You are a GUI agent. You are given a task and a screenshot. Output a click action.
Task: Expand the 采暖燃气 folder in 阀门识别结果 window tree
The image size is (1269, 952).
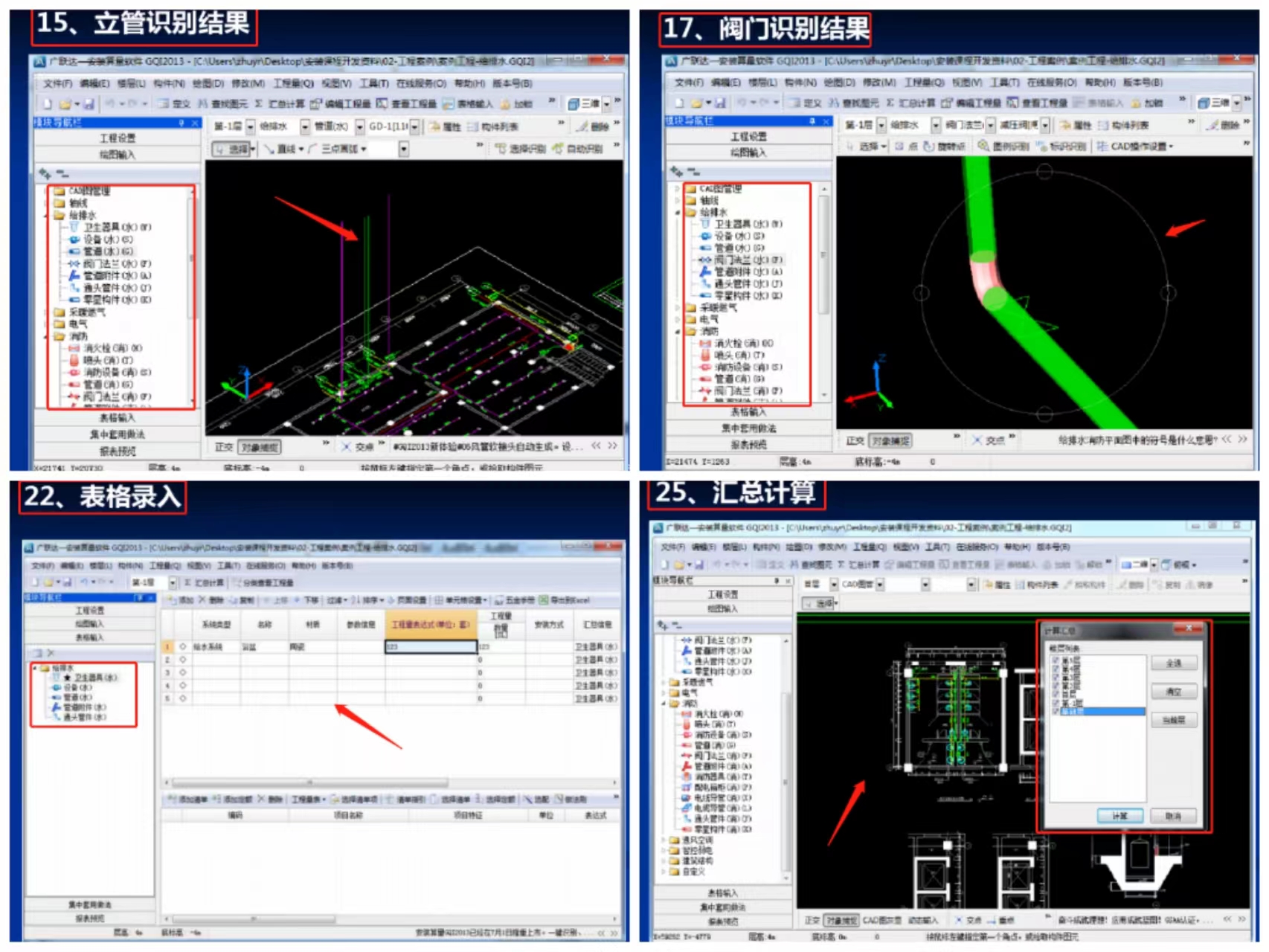pos(678,307)
